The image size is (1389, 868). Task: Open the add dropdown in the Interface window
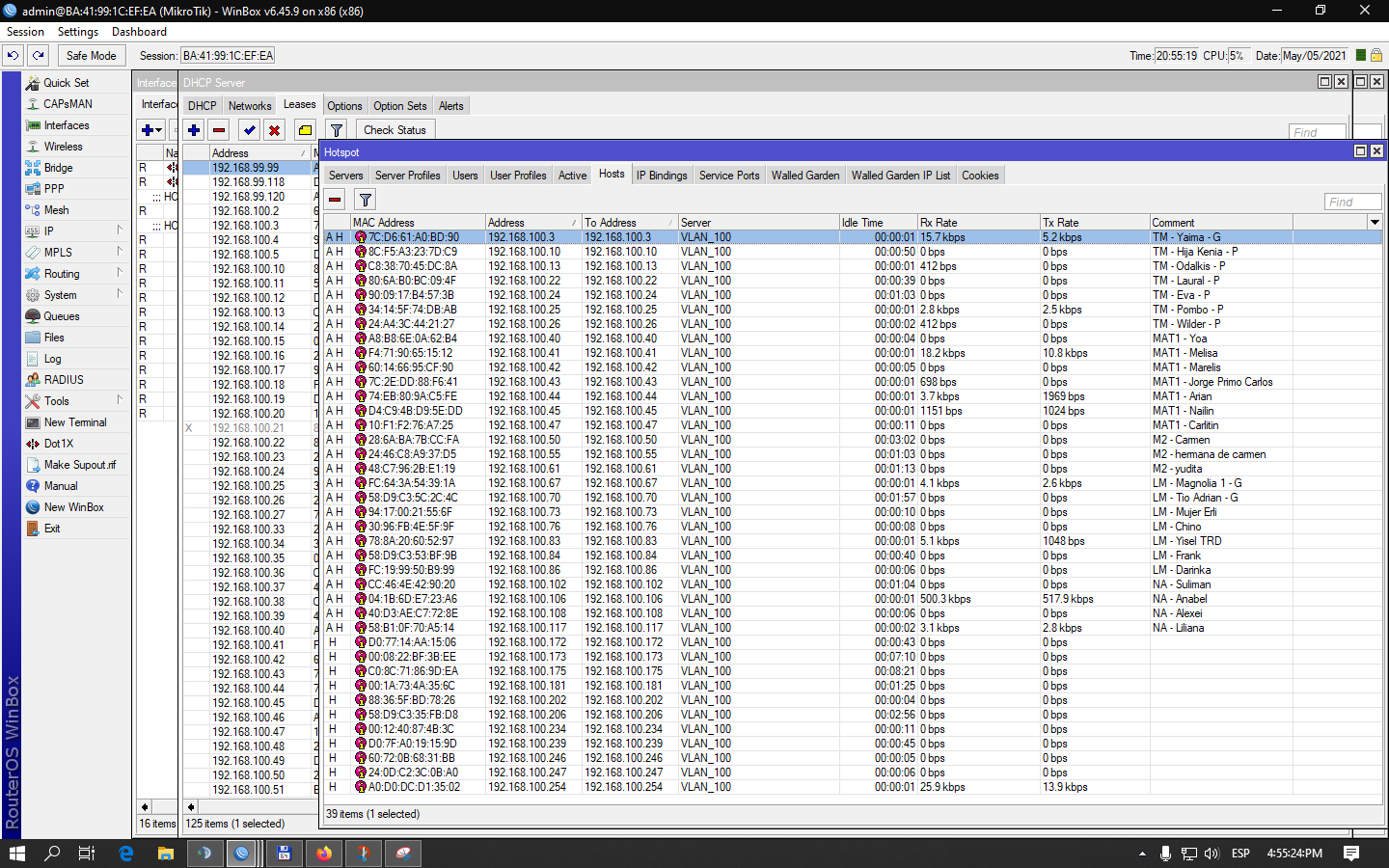(151, 130)
